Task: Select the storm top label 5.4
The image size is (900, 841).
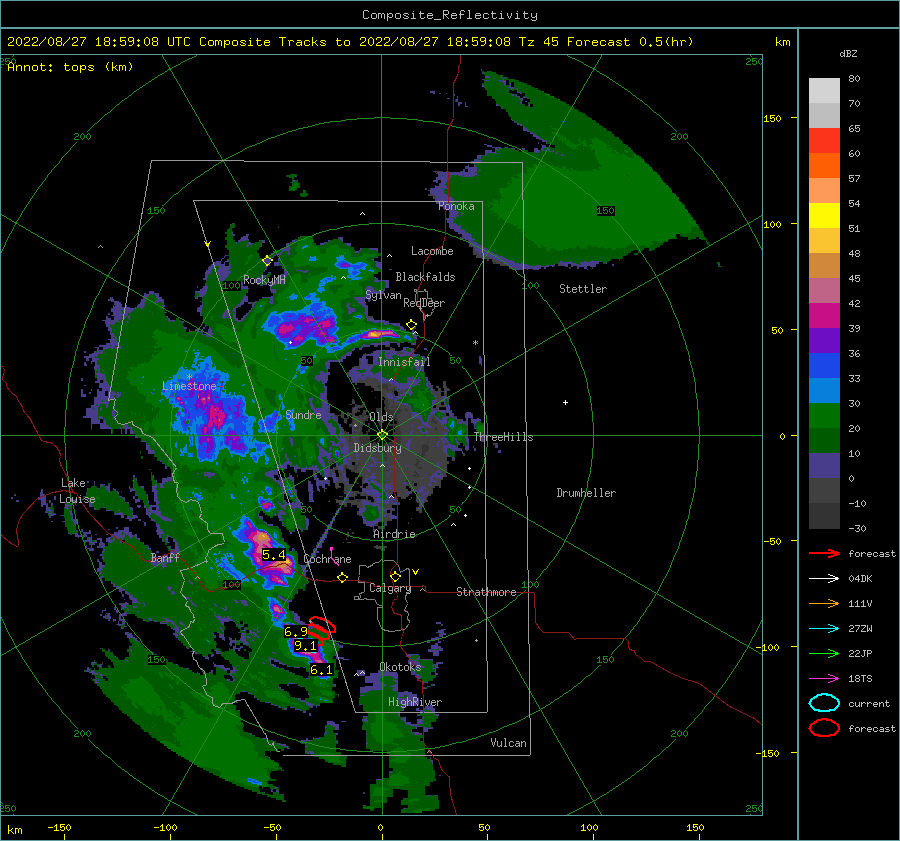Action: point(274,555)
